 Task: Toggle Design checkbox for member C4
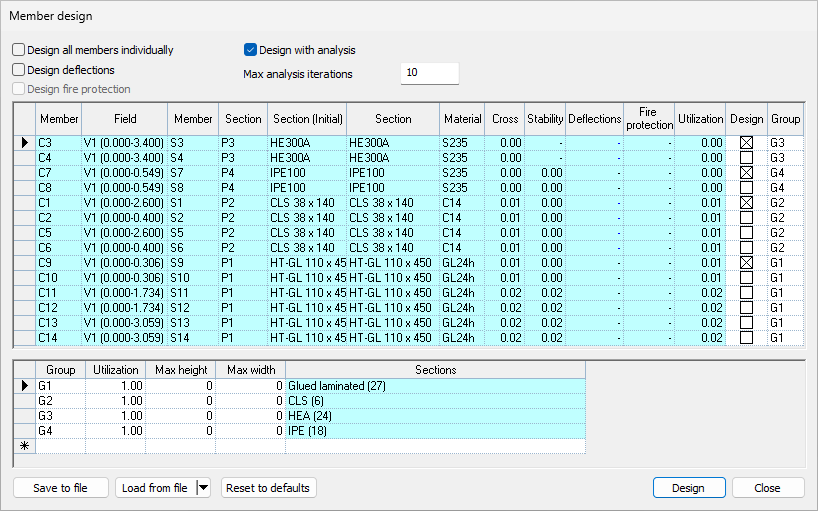pos(747,157)
